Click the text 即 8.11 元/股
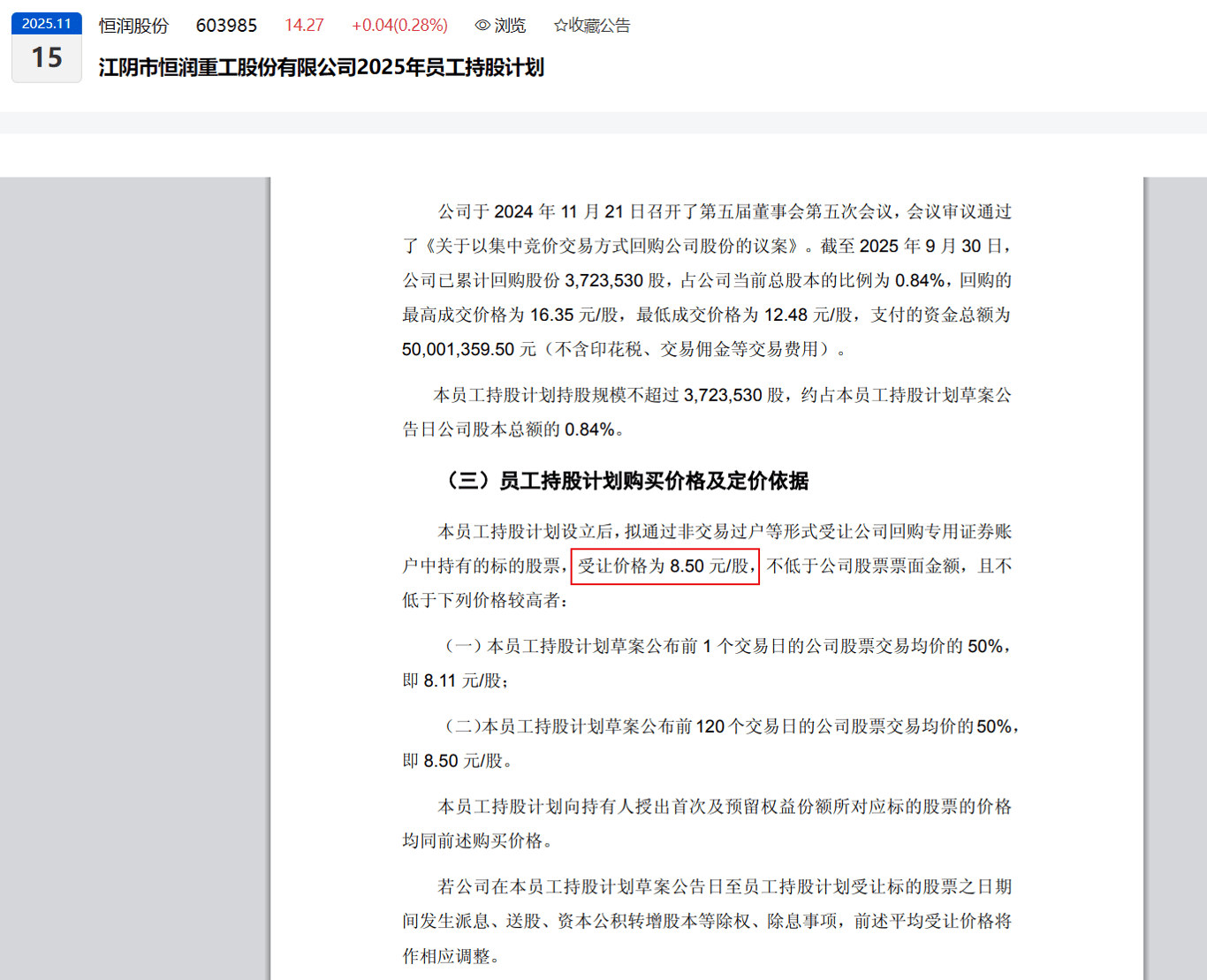The image size is (1207, 980). coord(452,681)
